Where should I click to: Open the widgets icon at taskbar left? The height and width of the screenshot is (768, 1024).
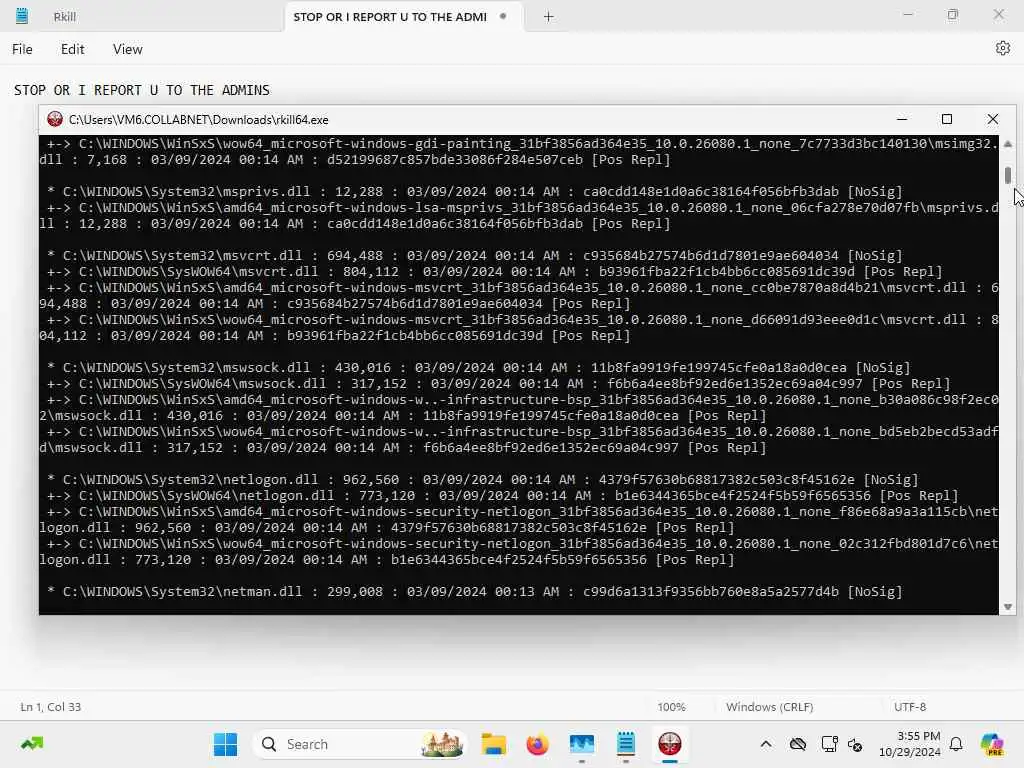(32, 744)
